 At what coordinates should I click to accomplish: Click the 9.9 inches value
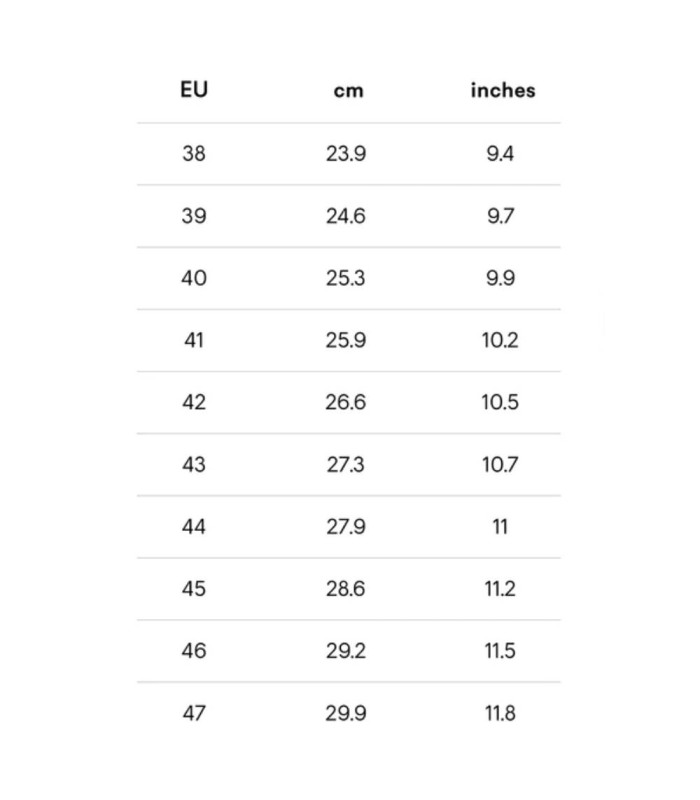click(x=500, y=278)
